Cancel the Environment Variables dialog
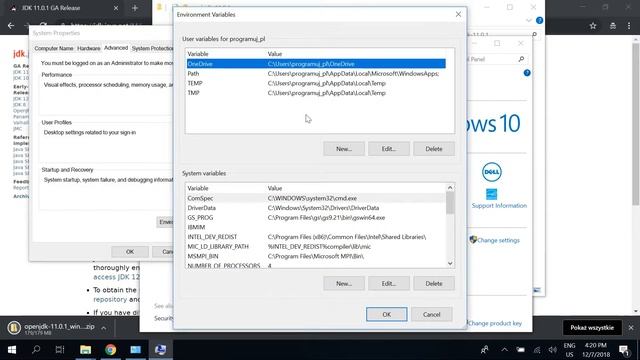The image size is (640, 360). [x=431, y=314]
